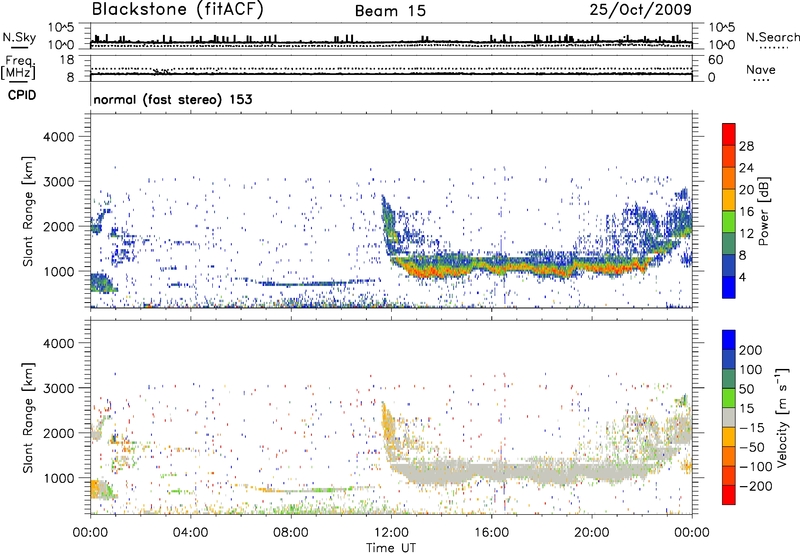Click velocity scale value '200'
The width and height of the screenshot is (800, 554).
coord(751,350)
